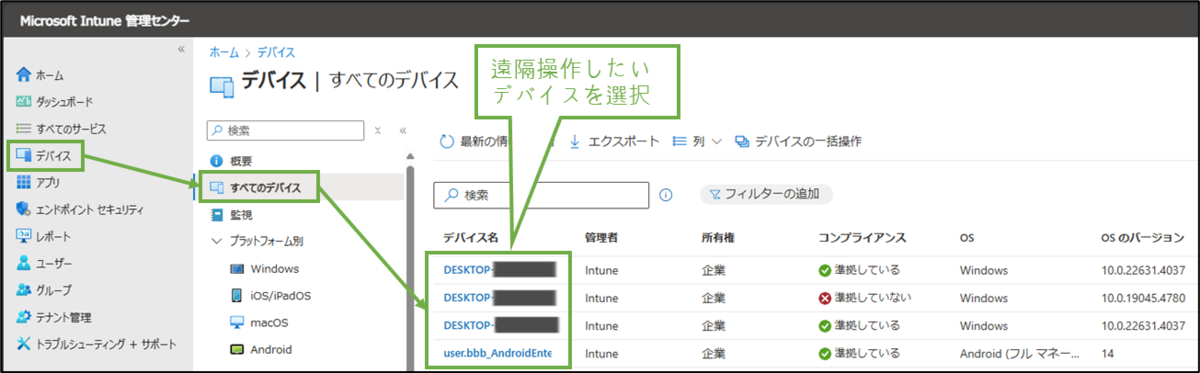Click the デバイス sidebar icon
The width and height of the screenshot is (1200, 373).
pos(25,156)
